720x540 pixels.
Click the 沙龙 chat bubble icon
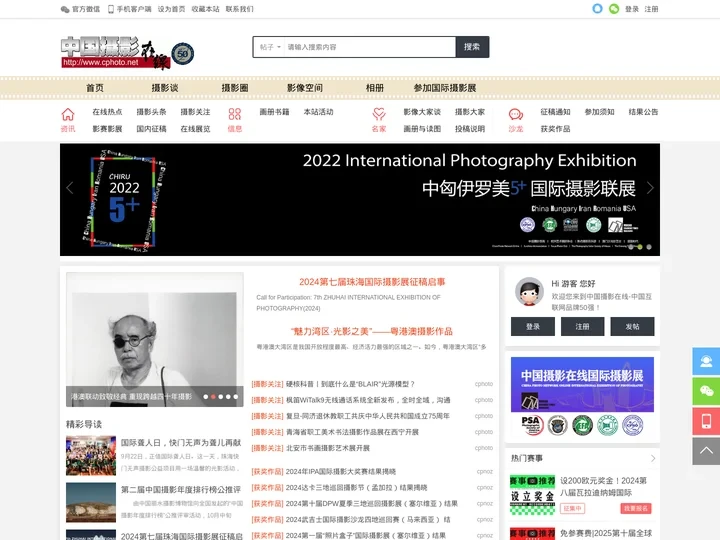click(516, 114)
